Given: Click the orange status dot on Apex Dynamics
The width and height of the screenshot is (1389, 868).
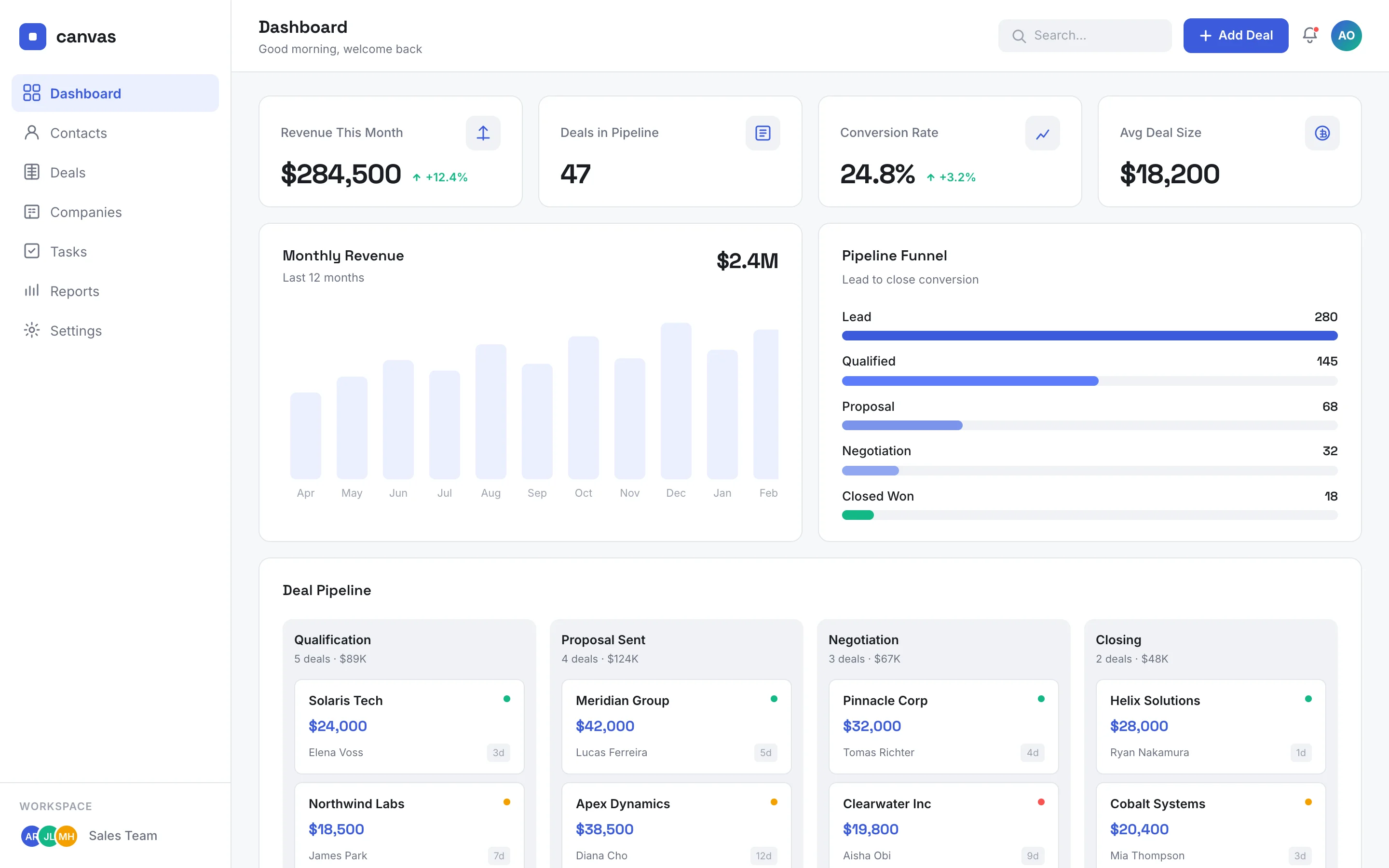Looking at the screenshot, I should coord(774,802).
